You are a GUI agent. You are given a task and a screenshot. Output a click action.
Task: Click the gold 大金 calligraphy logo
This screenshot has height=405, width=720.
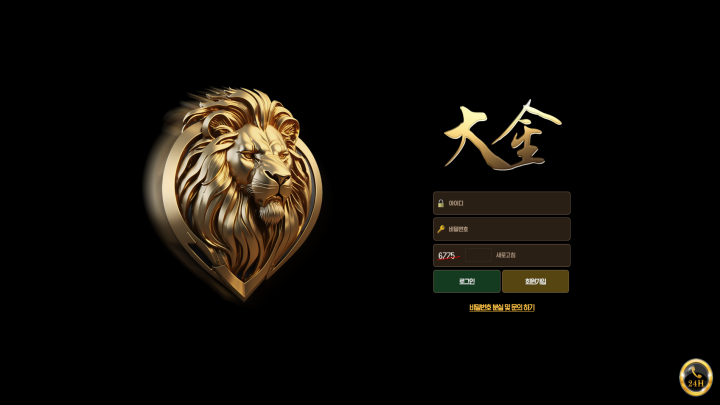502,135
